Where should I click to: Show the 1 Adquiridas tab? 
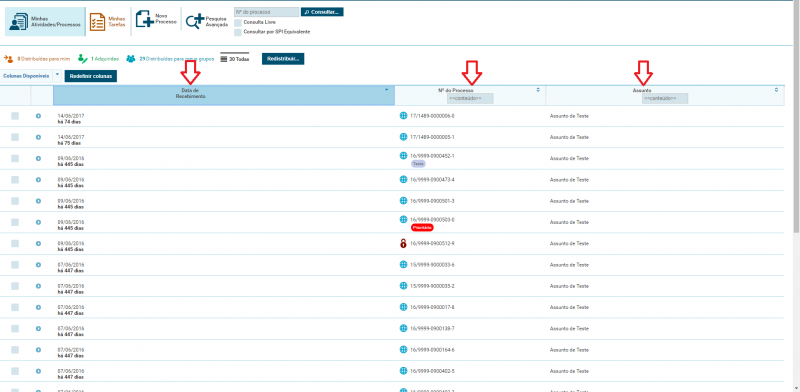coord(98,59)
